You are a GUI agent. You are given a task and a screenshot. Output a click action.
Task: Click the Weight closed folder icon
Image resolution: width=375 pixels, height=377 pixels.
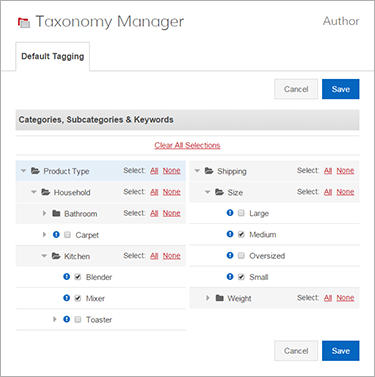coord(219,298)
